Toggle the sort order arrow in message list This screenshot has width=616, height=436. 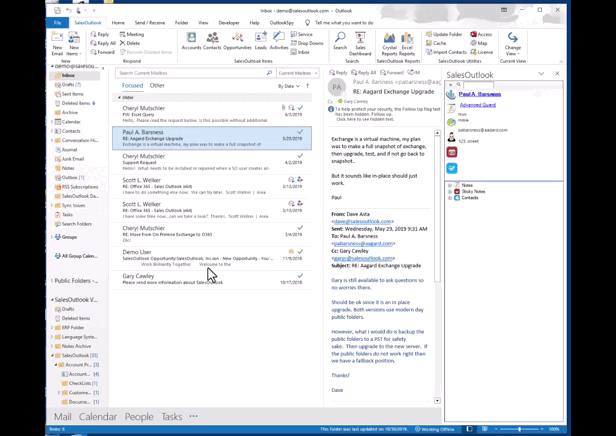[308, 86]
